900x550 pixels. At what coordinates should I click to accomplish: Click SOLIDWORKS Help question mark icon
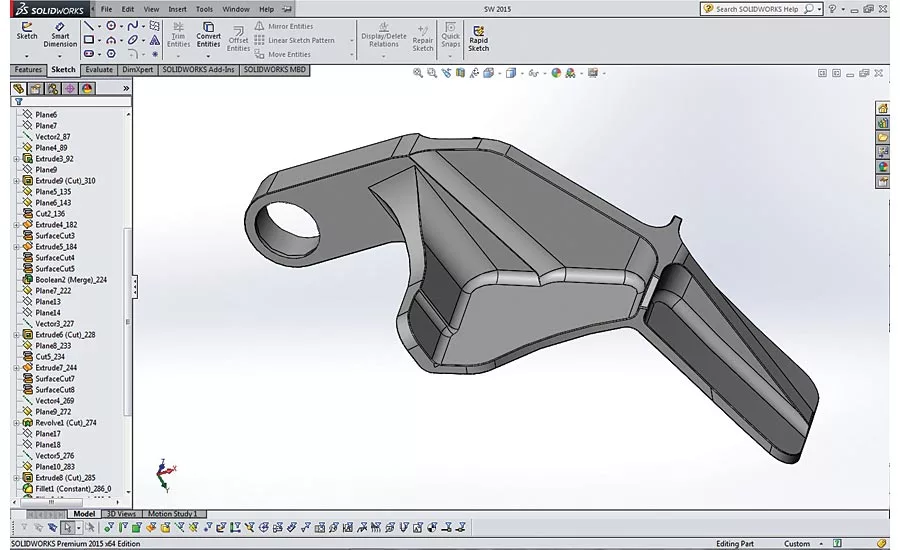coord(832,9)
